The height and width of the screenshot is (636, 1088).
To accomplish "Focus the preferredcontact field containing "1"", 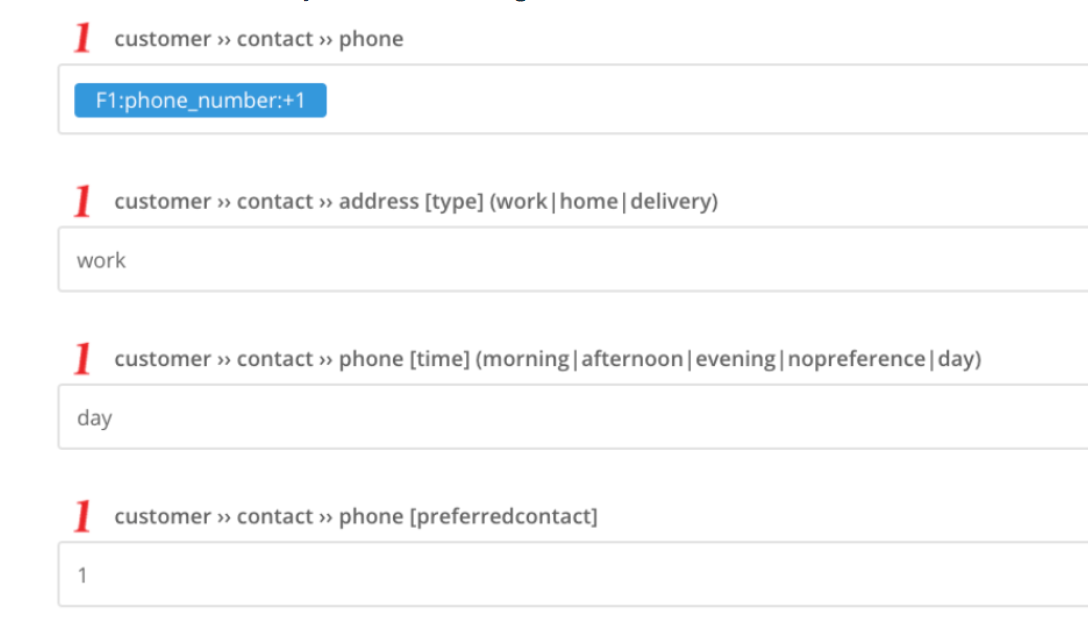I will click(x=573, y=574).
